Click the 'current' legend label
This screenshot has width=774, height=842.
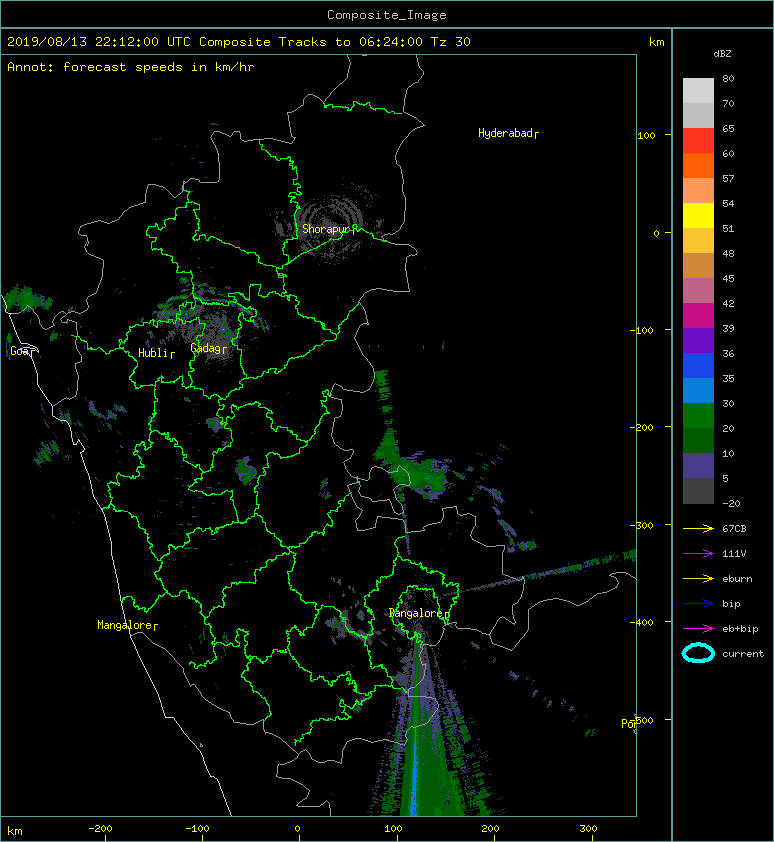pyautogui.click(x=743, y=654)
